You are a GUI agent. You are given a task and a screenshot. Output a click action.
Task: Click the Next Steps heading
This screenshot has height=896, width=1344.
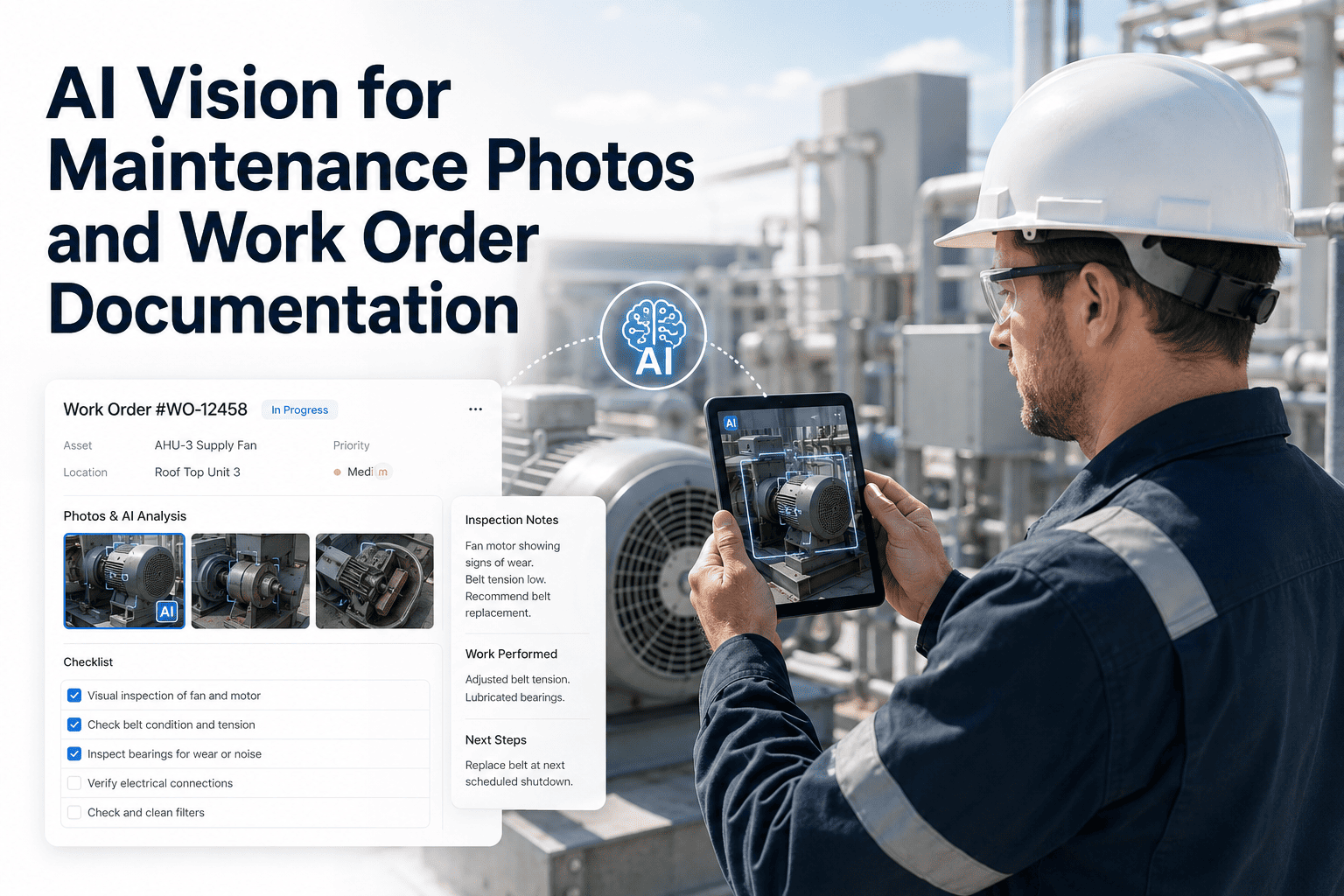(496, 740)
